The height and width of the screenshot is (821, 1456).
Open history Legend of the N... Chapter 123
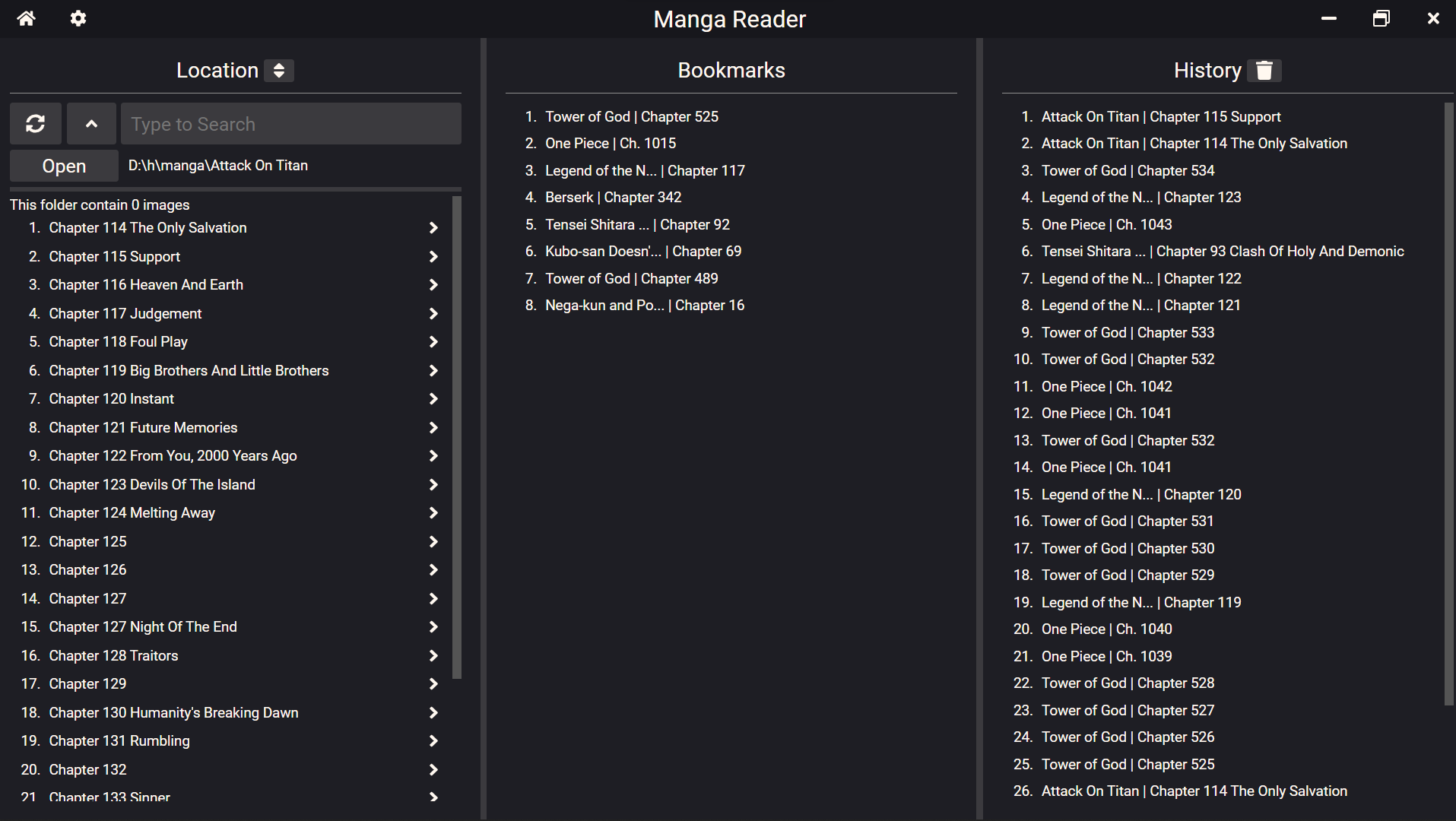click(1141, 198)
